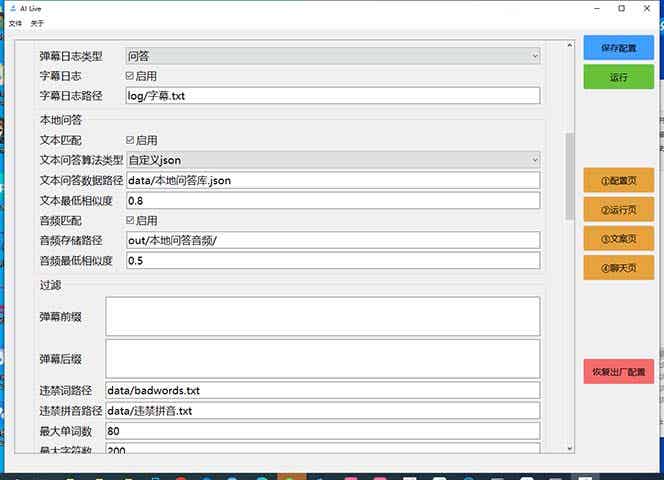Click into the 字幕日志路径 text field
664x480 pixels.
click(332, 96)
